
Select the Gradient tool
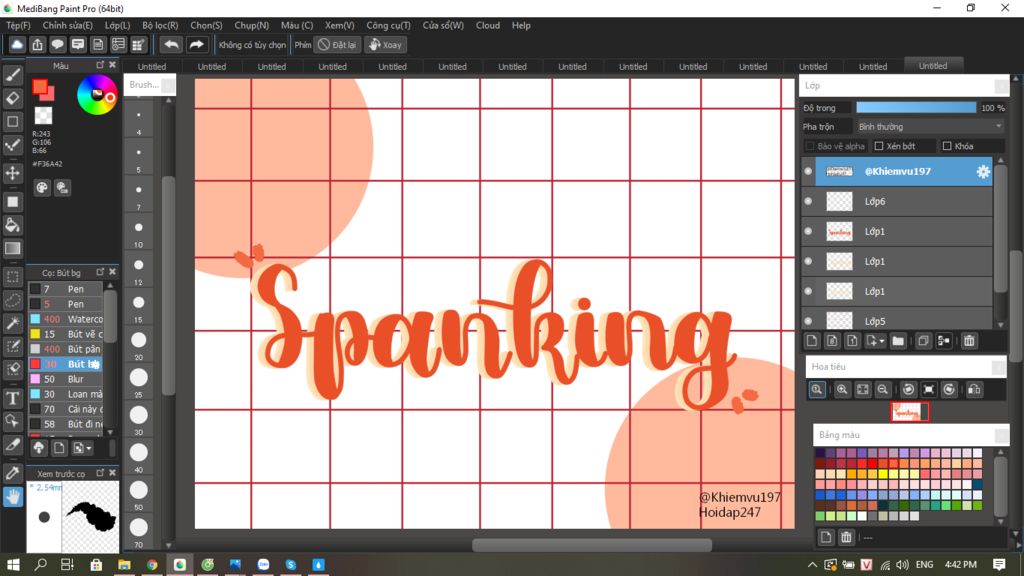[12, 248]
